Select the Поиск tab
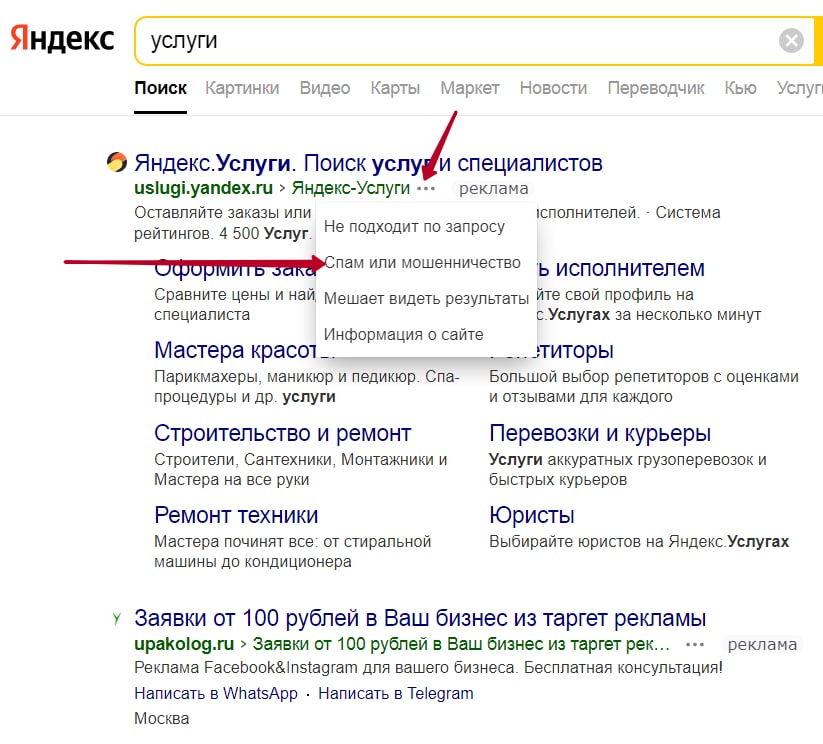Viewport: 823px width, 744px height. [x=161, y=88]
